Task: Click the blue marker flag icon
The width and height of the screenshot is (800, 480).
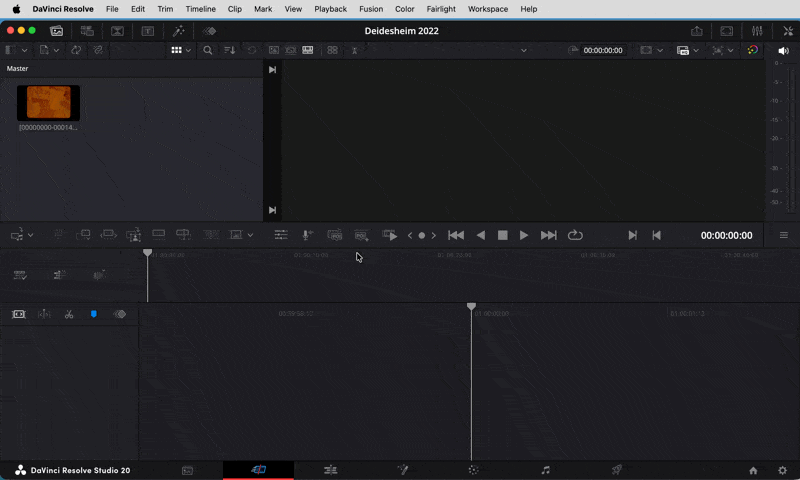Action: click(x=93, y=314)
